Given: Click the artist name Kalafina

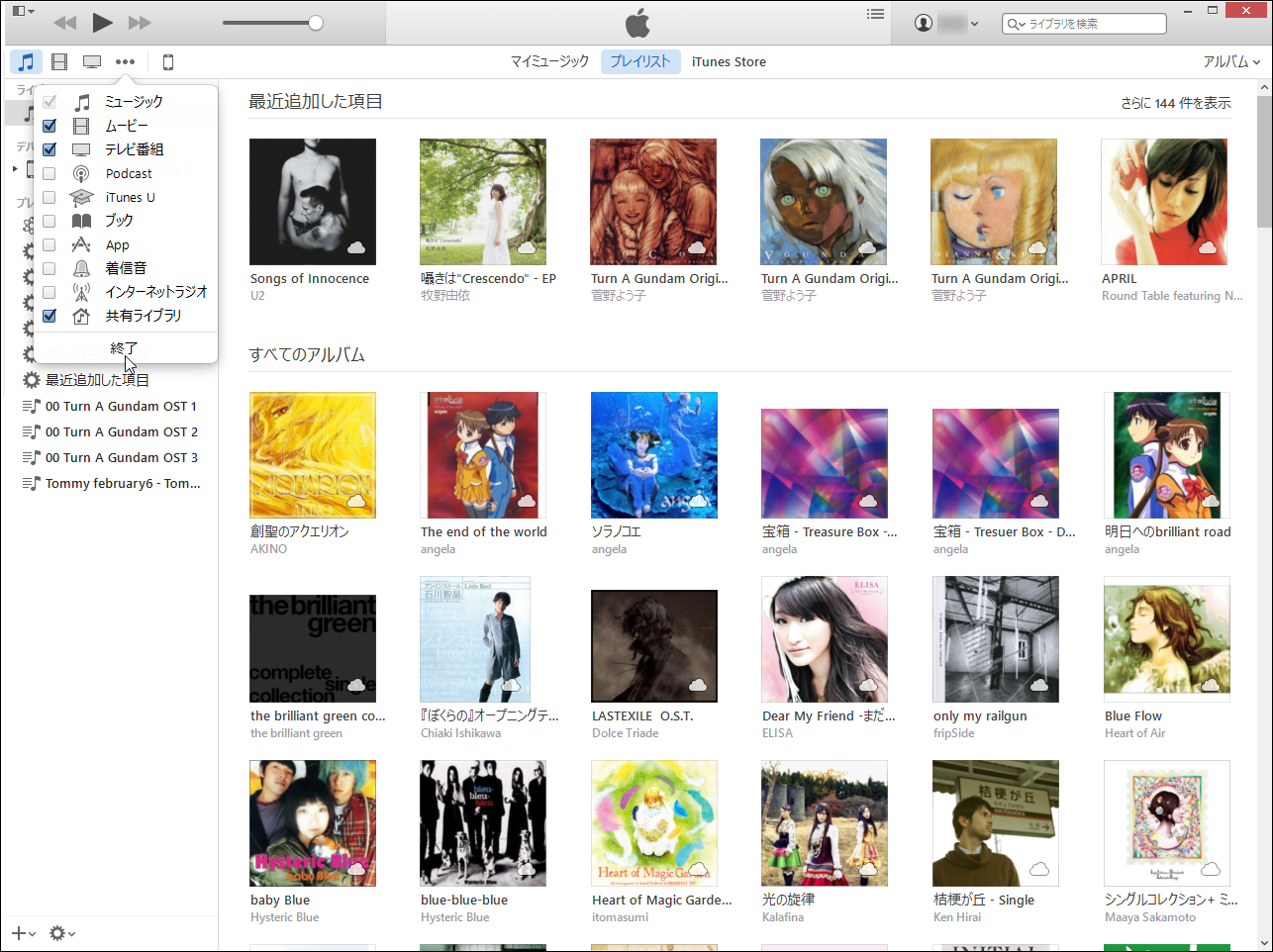Looking at the screenshot, I should pos(783,917).
